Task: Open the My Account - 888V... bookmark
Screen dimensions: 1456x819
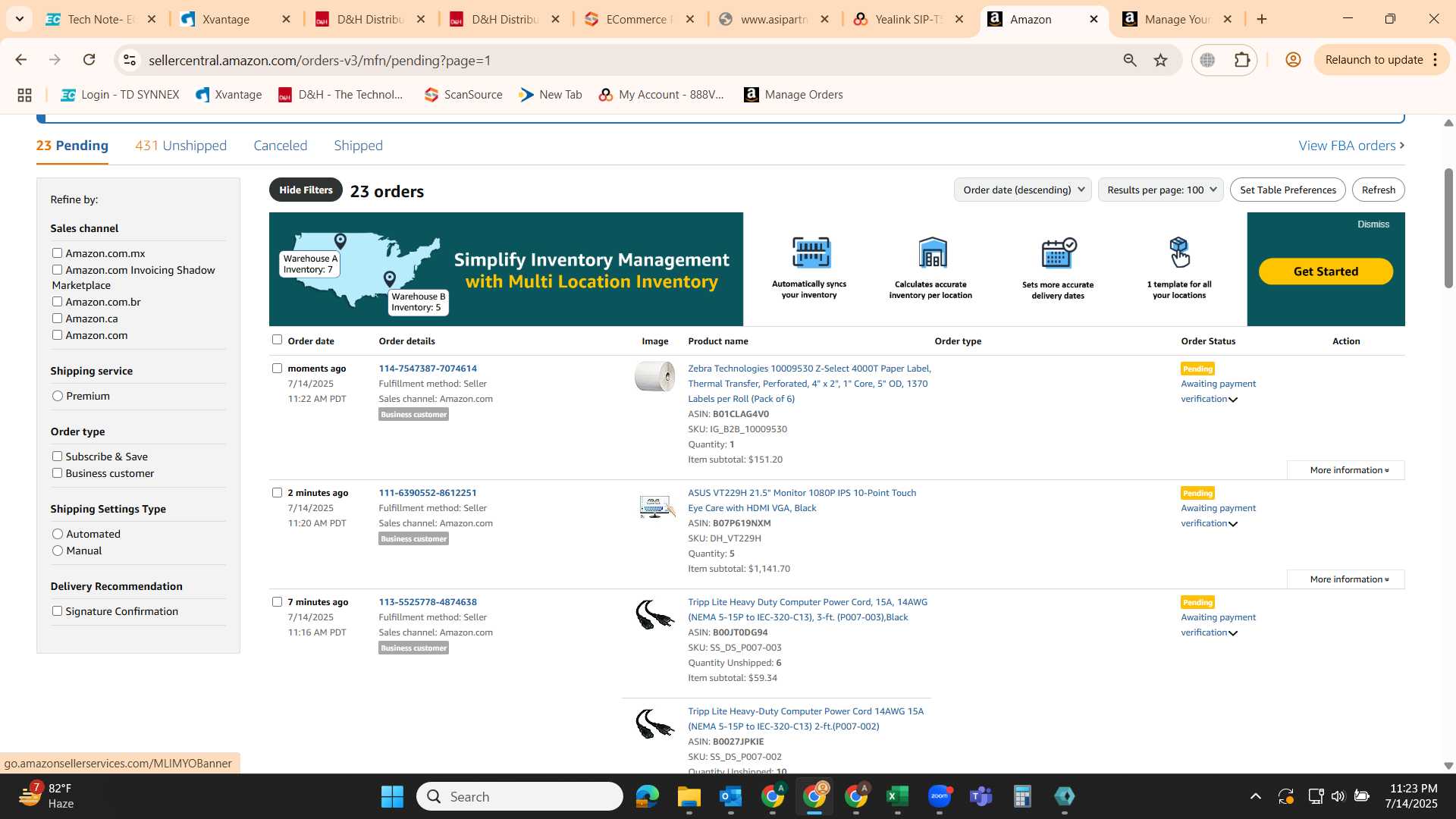Action: (x=661, y=95)
